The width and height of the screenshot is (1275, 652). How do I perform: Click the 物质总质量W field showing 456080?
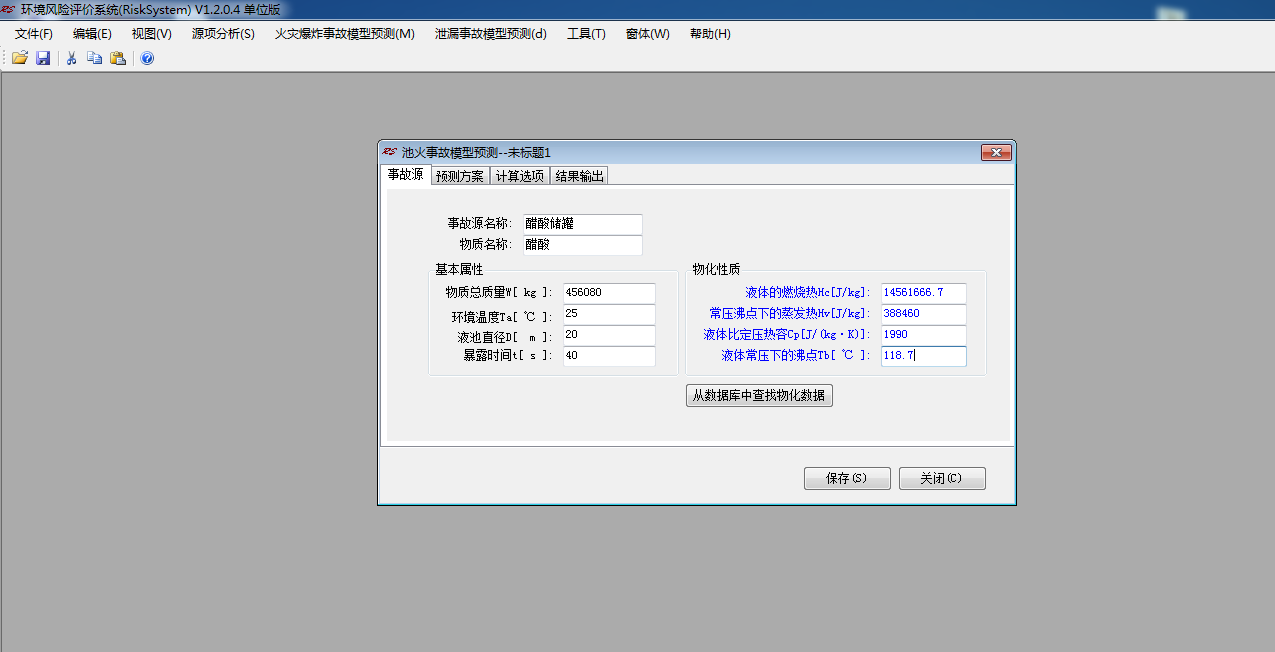click(609, 293)
